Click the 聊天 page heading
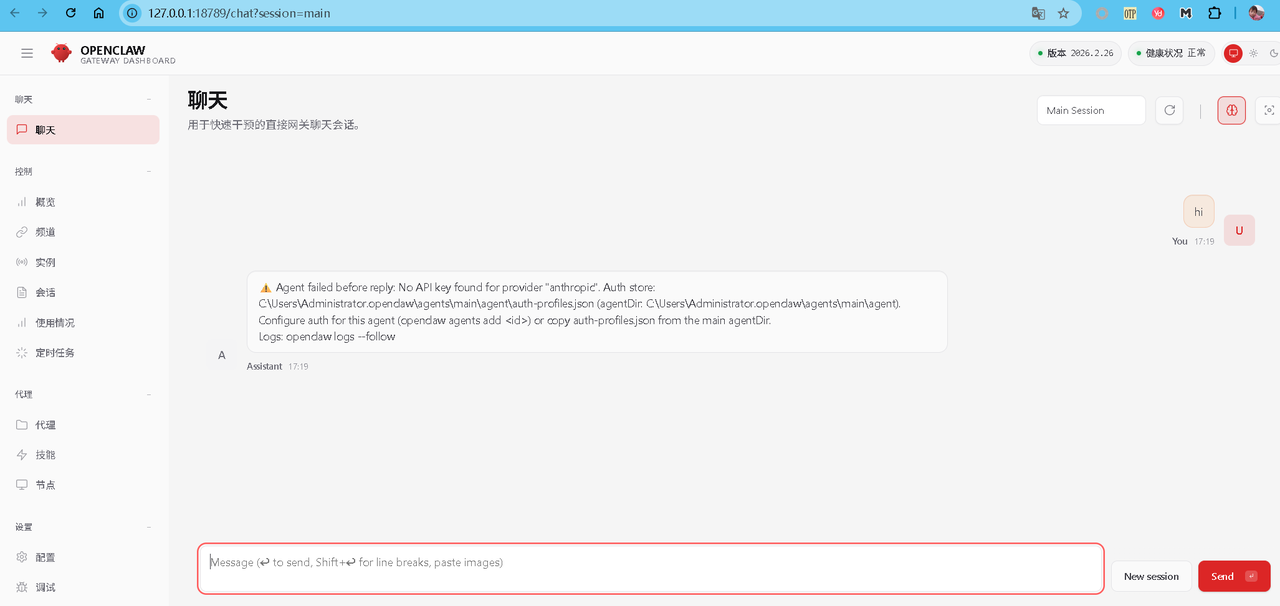This screenshot has width=1280, height=606. point(208,100)
